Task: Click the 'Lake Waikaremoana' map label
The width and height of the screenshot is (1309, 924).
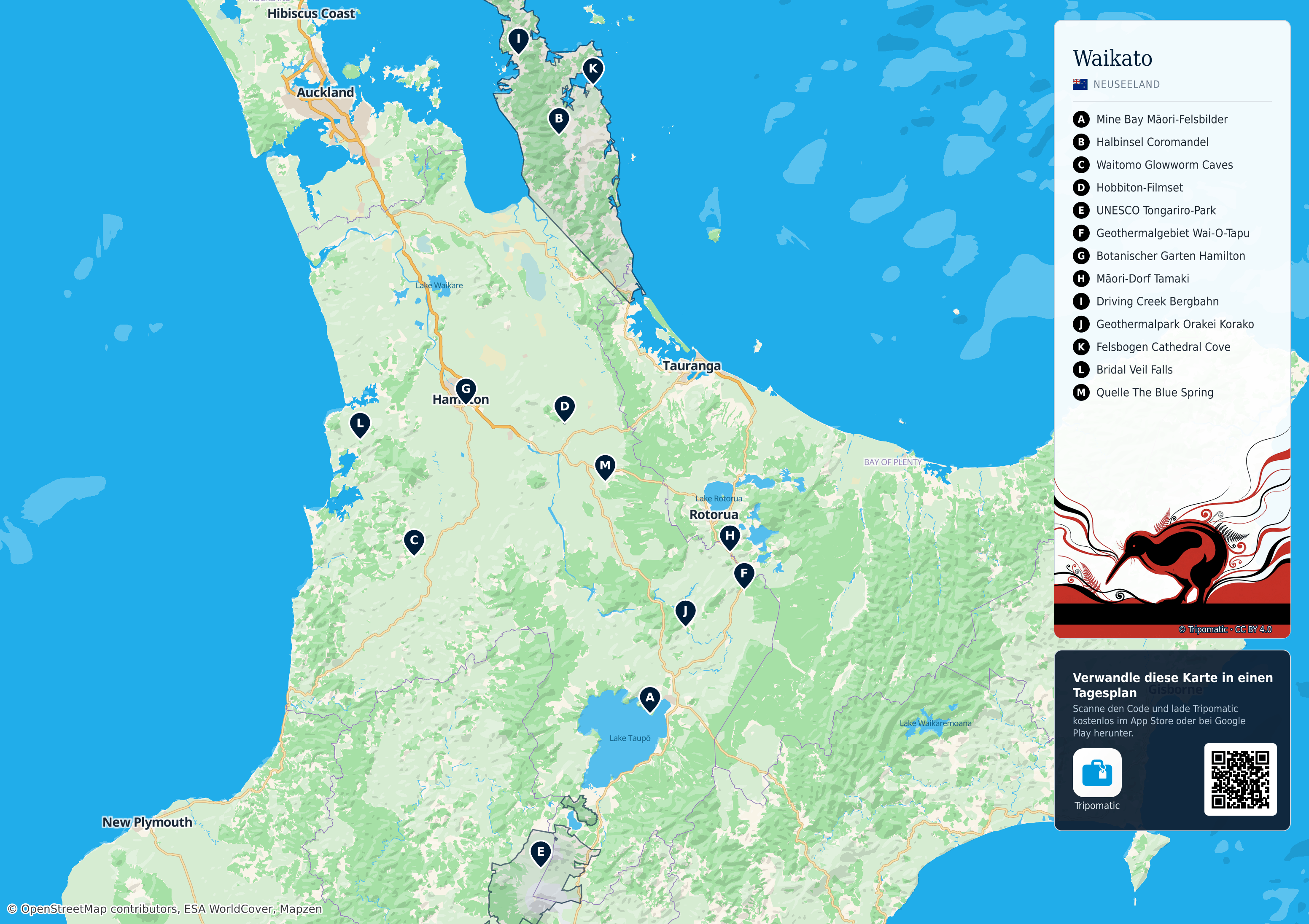Action: (935, 723)
